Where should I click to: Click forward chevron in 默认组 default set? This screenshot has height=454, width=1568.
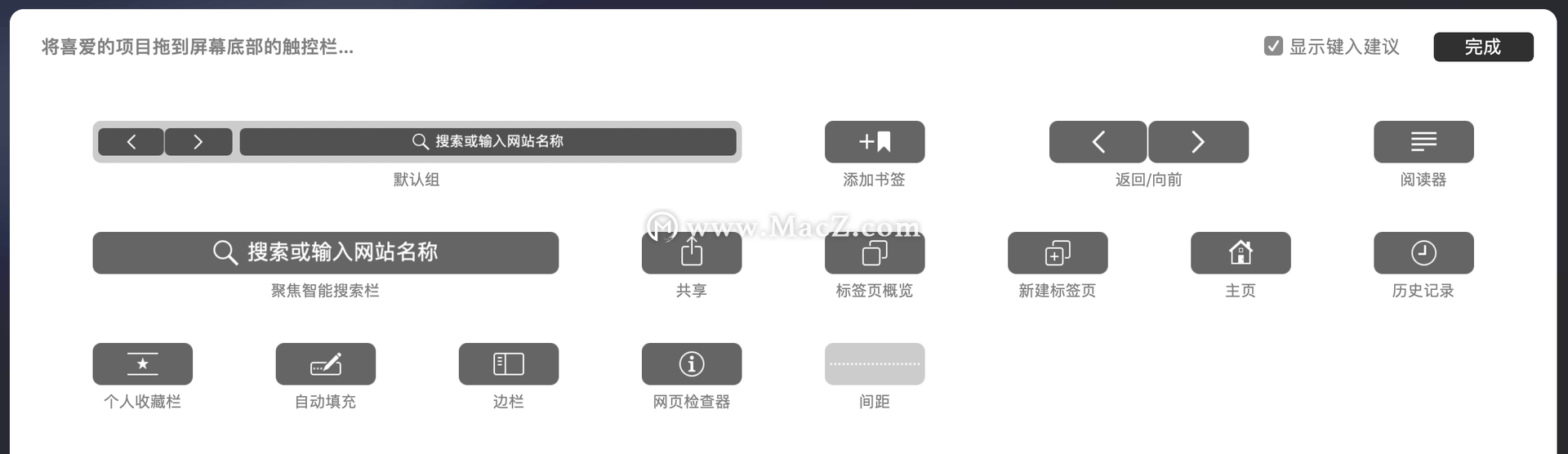198,141
